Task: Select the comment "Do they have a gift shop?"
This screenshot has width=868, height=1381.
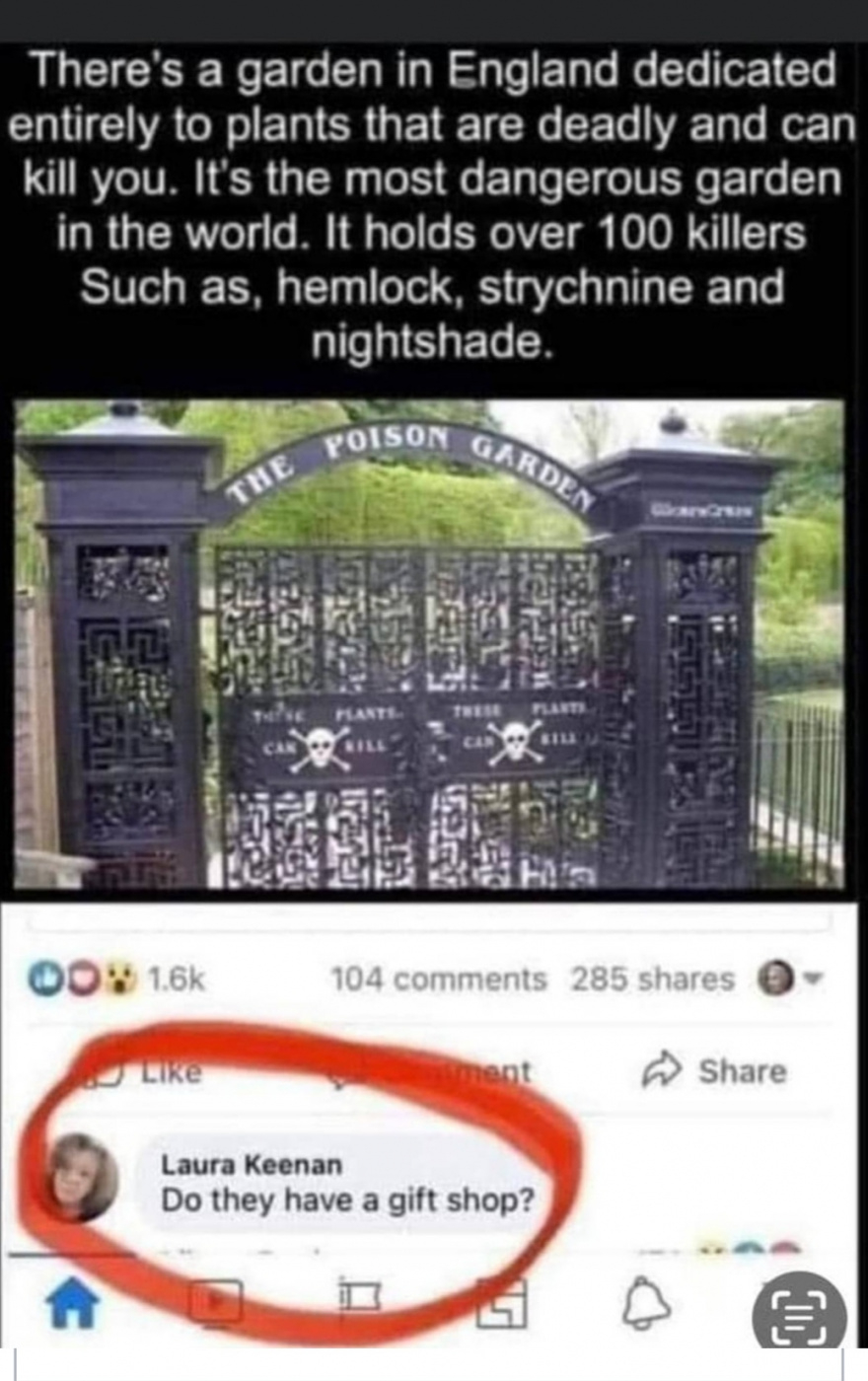Action: click(347, 1200)
